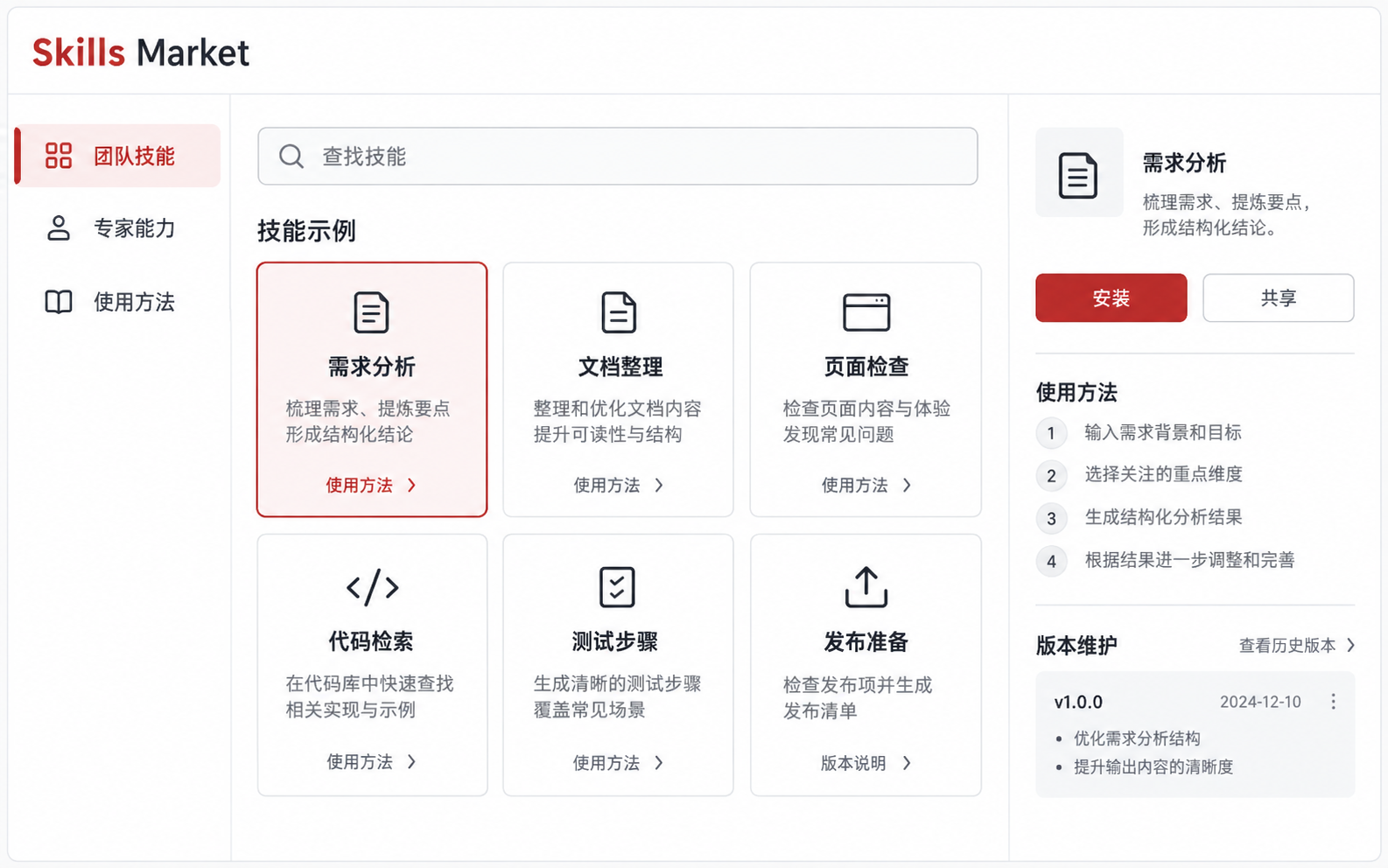Click the 团队技能 grid icon in sidebar
The width and height of the screenshot is (1388, 868).
(x=59, y=156)
